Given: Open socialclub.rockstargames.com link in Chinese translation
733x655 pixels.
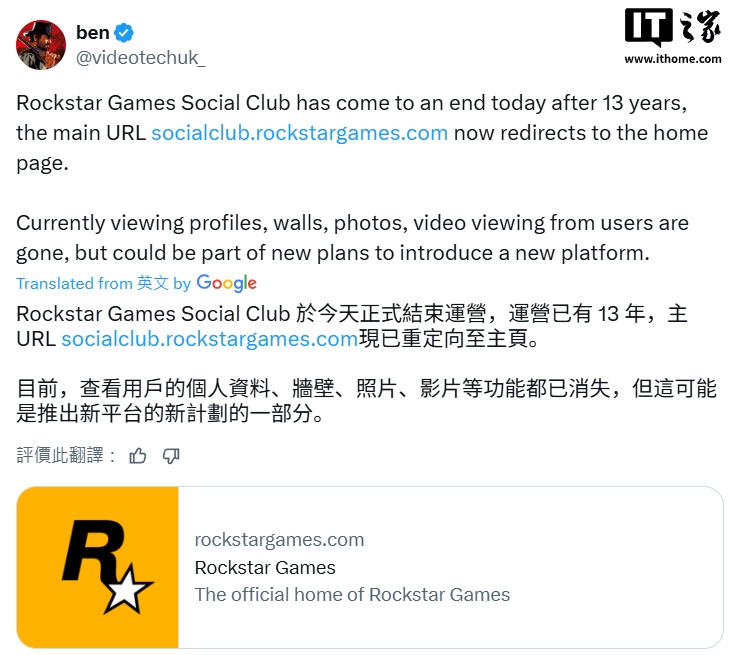Looking at the screenshot, I should coord(209,339).
